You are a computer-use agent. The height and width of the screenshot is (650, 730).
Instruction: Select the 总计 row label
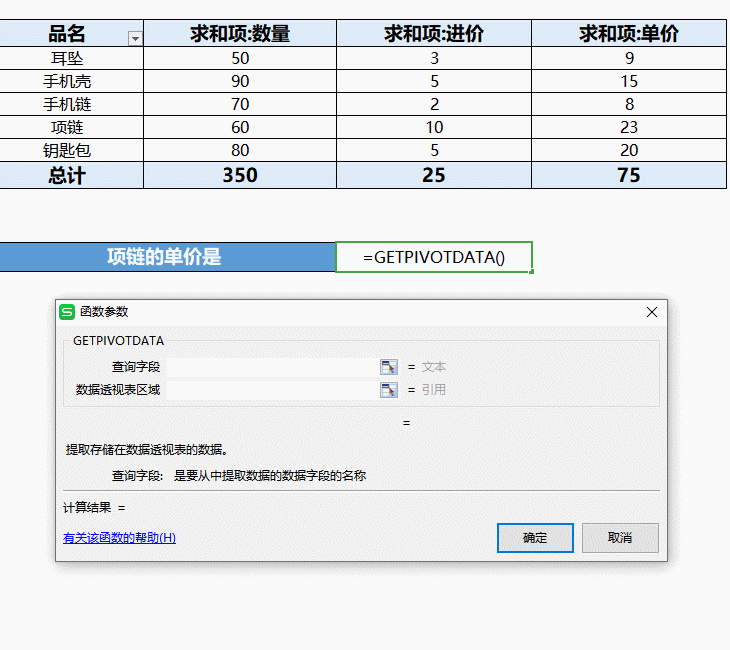(x=71, y=176)
